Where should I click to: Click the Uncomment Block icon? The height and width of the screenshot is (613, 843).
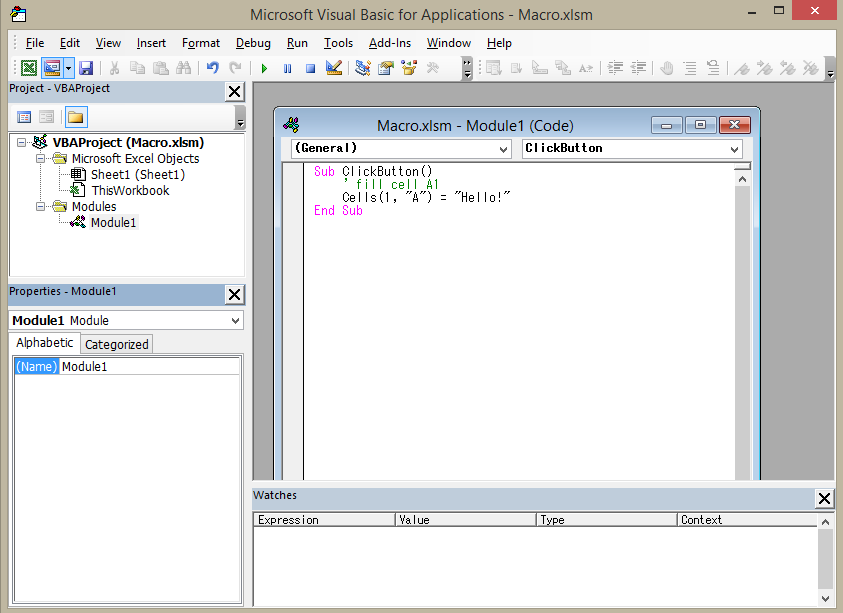tap(713, 68)
